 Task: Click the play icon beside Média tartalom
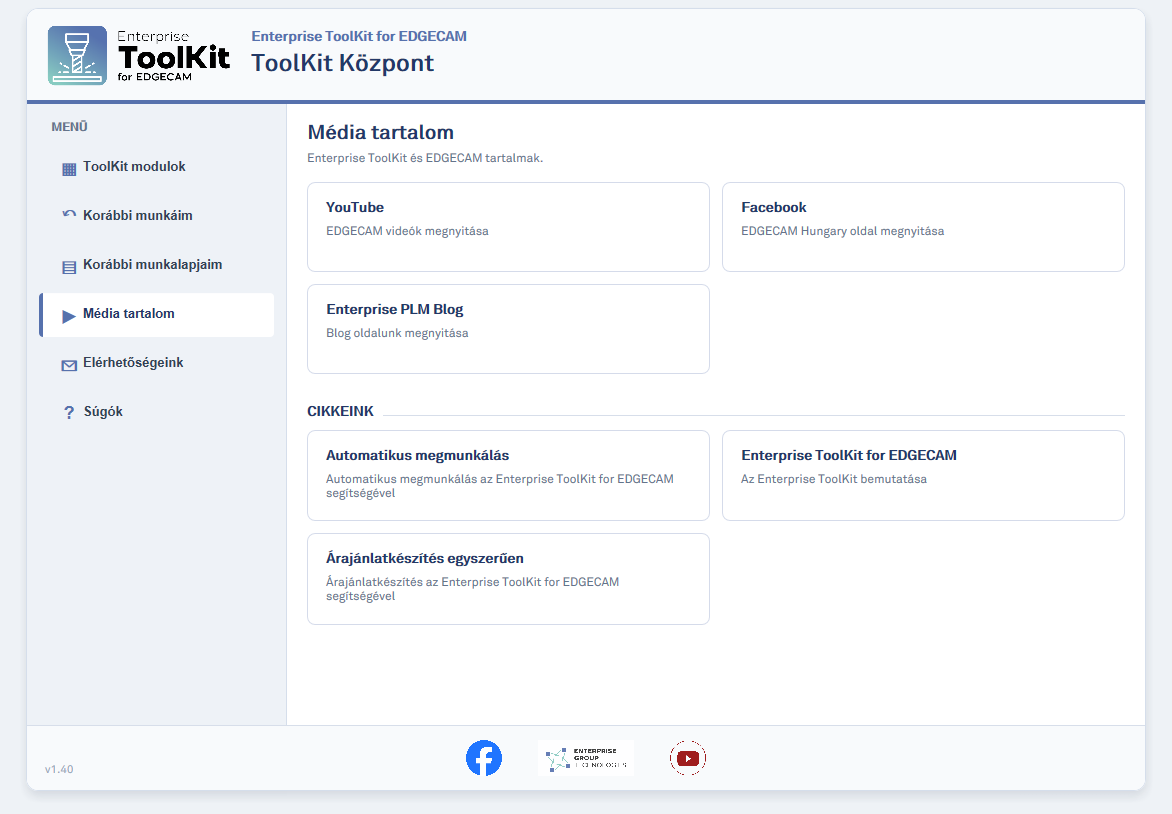pyautogui.click(x=69, y=316)
